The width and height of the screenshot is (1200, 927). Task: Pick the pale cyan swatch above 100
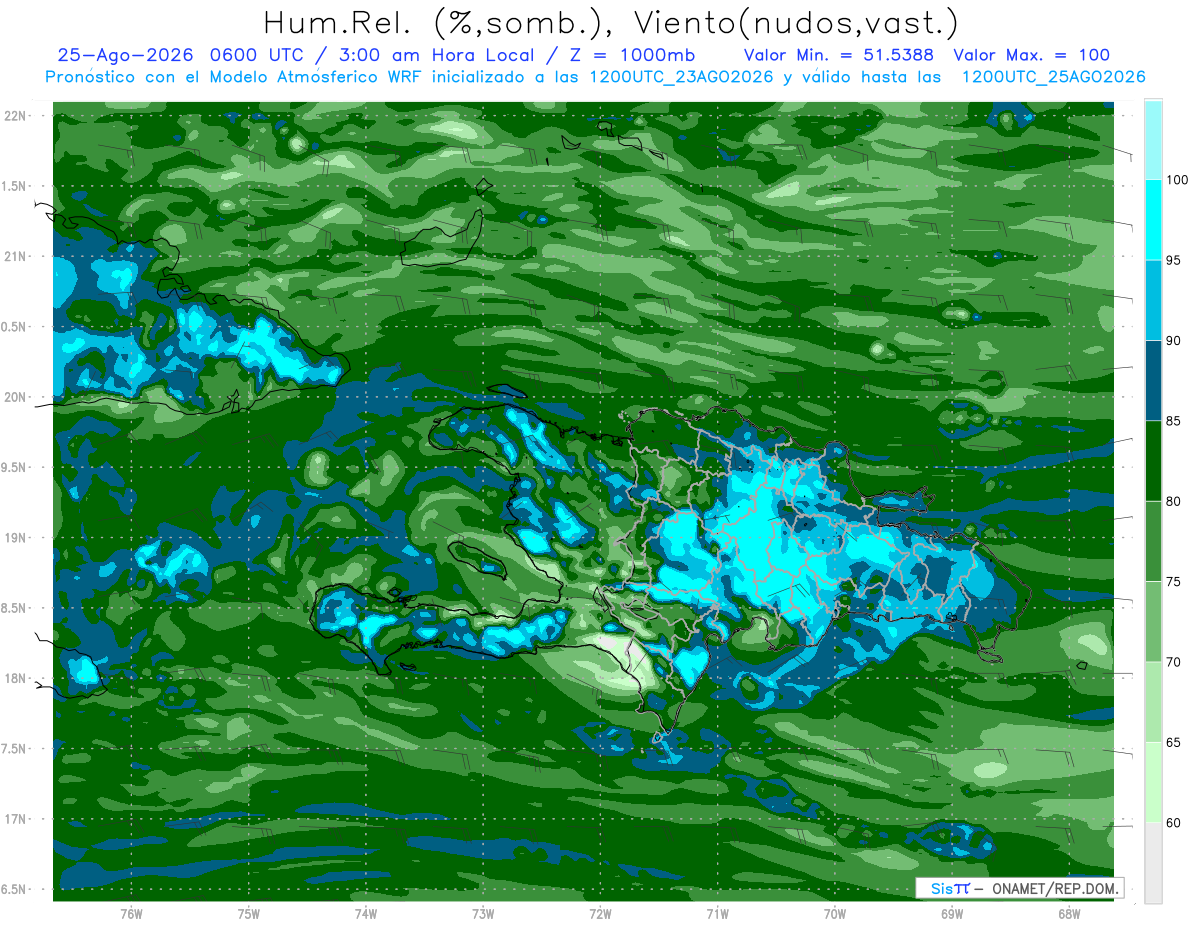click(1153, 140)
